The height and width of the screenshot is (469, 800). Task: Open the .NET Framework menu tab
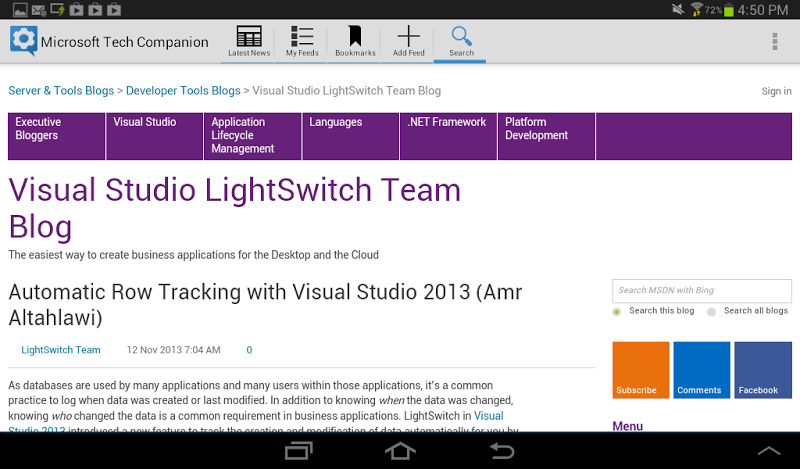pyautogui.click(x=446, y=123)
